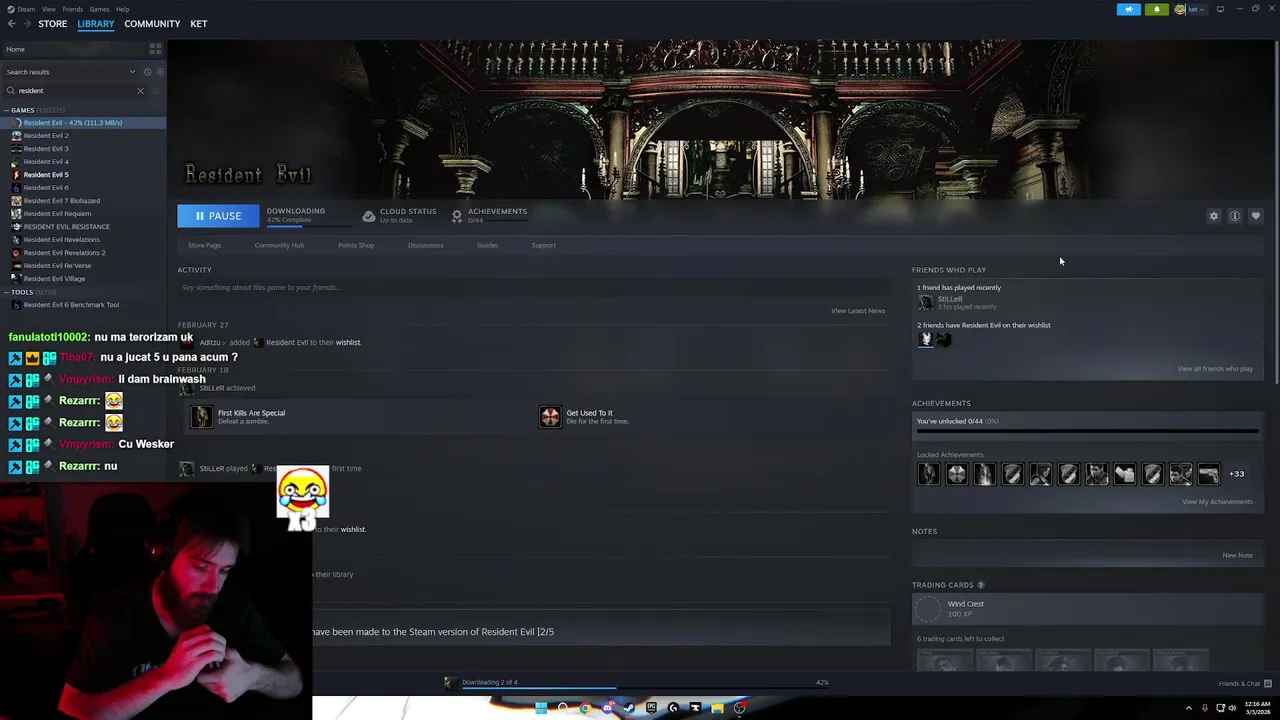
Task: Open the Friends menu
Action: (x=73, y=9)
